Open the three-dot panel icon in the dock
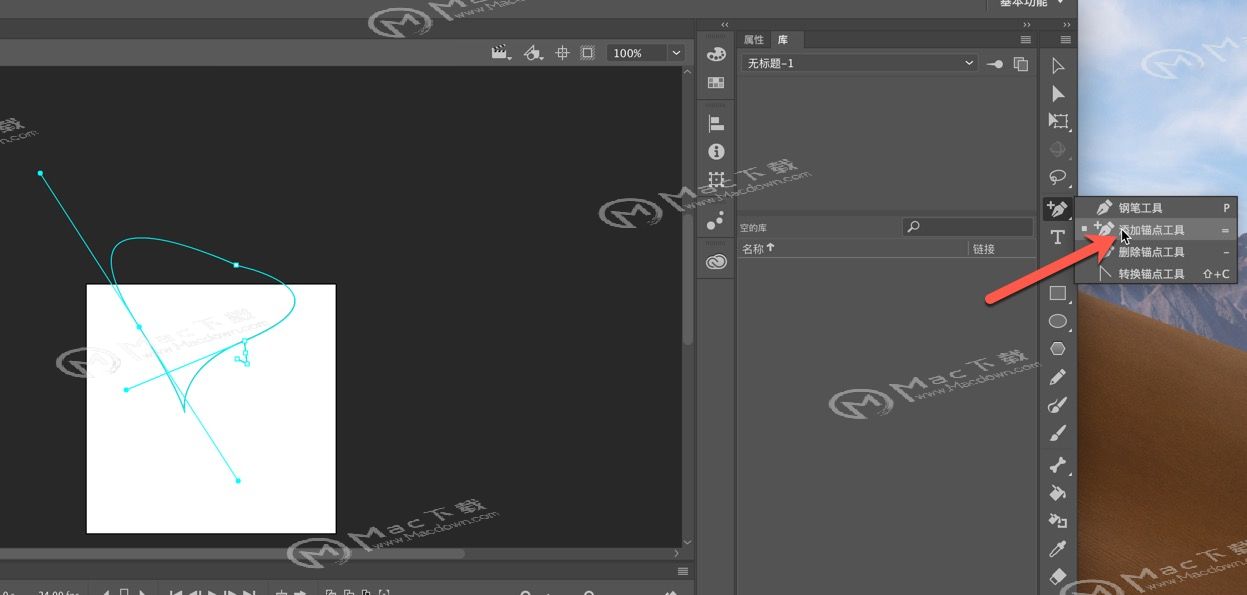Image resolution: width=1247 pixels, height=595 pixels. pyautogui.click(x=716, y=222)
